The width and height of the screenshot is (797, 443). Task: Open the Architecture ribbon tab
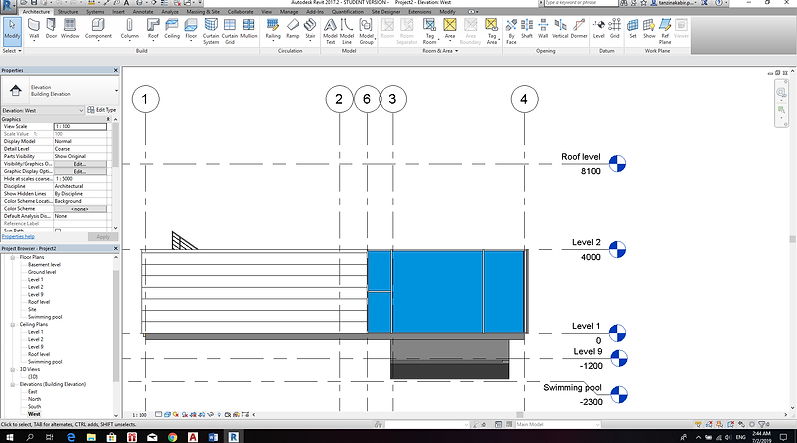point(36,11)
